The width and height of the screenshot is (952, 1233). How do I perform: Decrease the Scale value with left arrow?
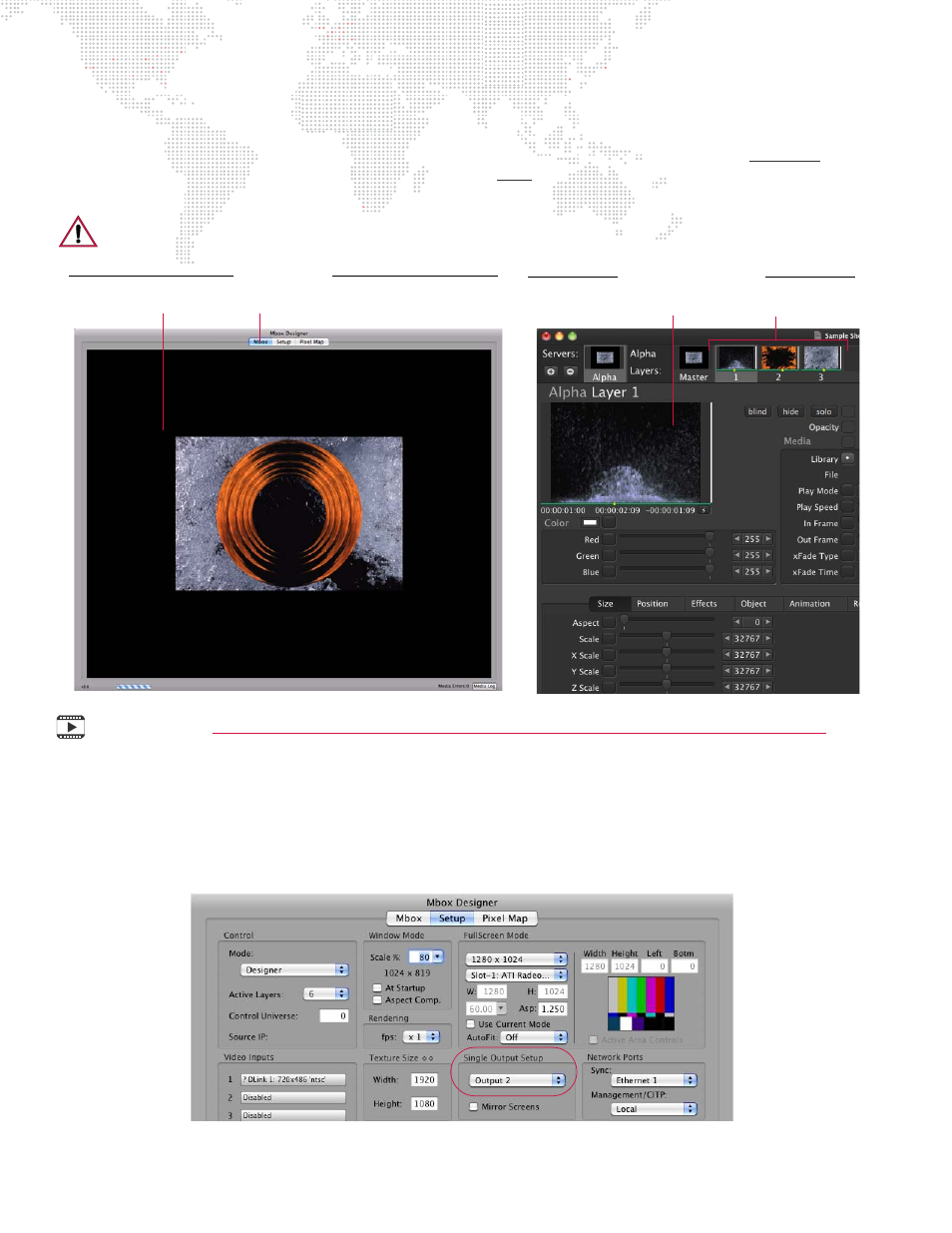point(727,639)
